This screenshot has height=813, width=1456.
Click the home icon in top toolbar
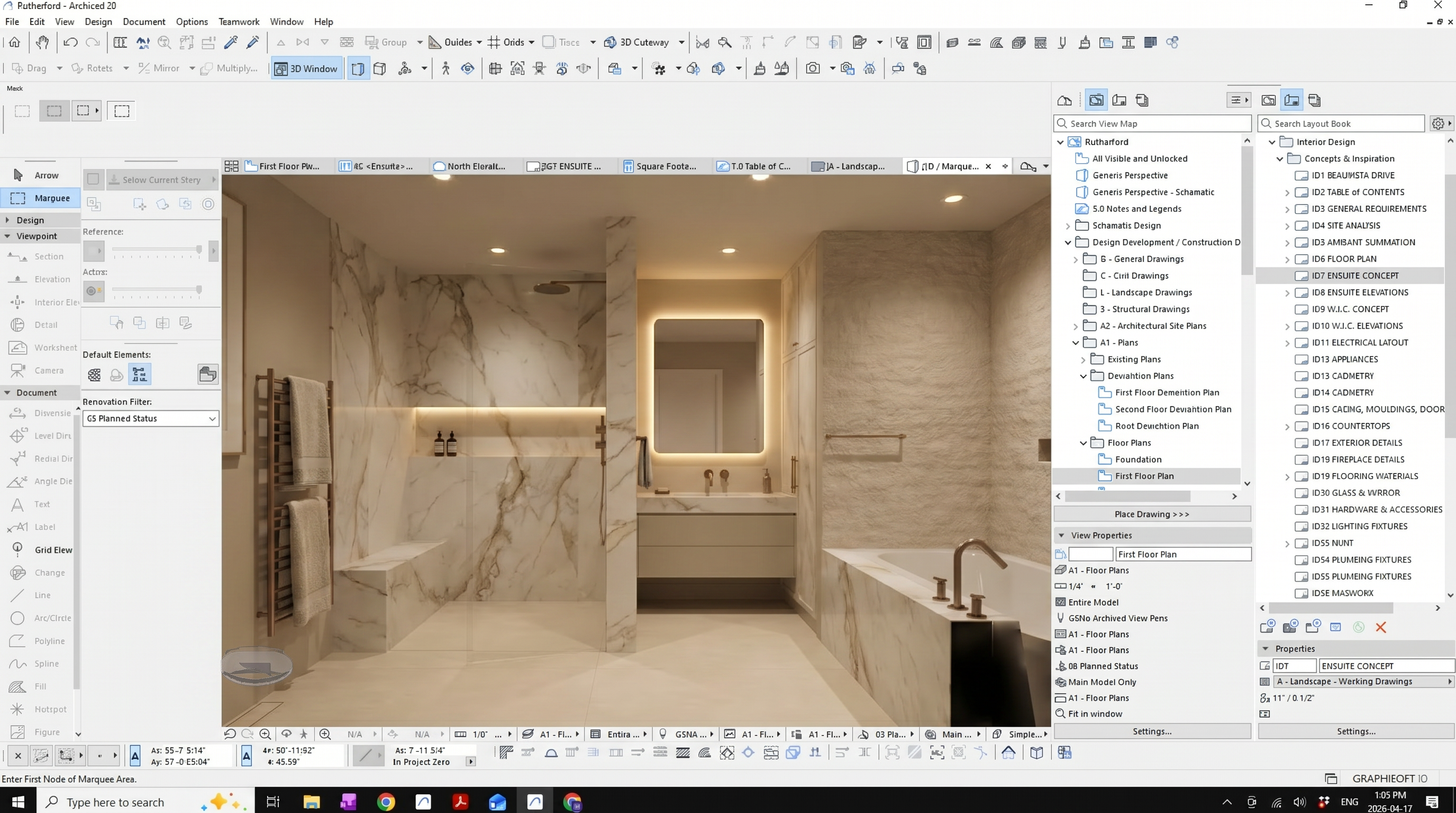(15, 42)
